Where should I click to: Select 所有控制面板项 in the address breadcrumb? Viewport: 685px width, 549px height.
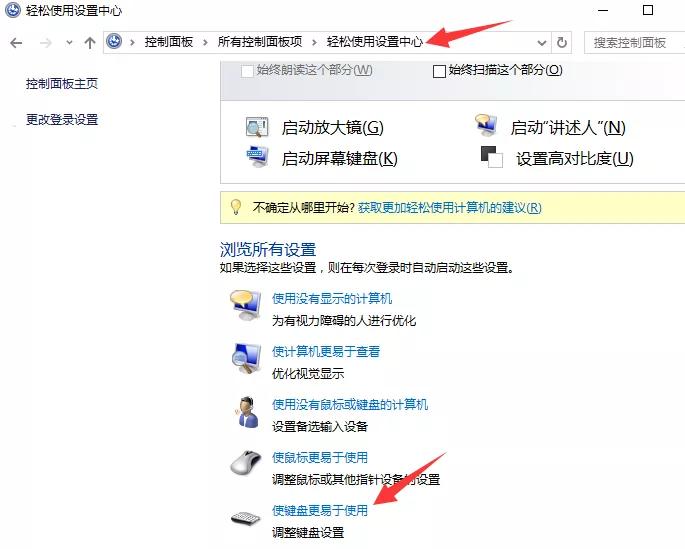pyautogui.click(x=260, y=43)
